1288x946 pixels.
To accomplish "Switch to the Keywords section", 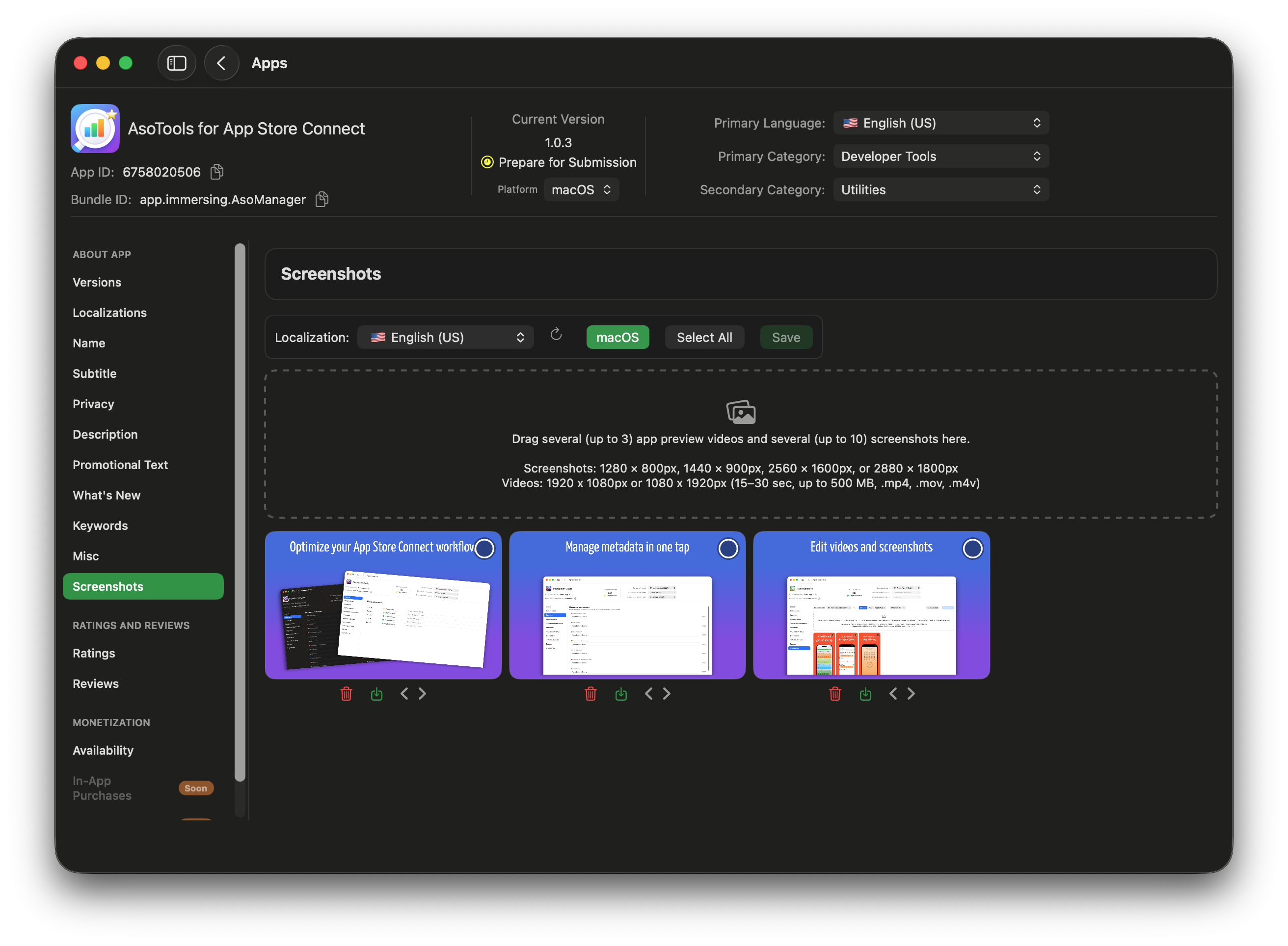I will (x=100, y=525).
